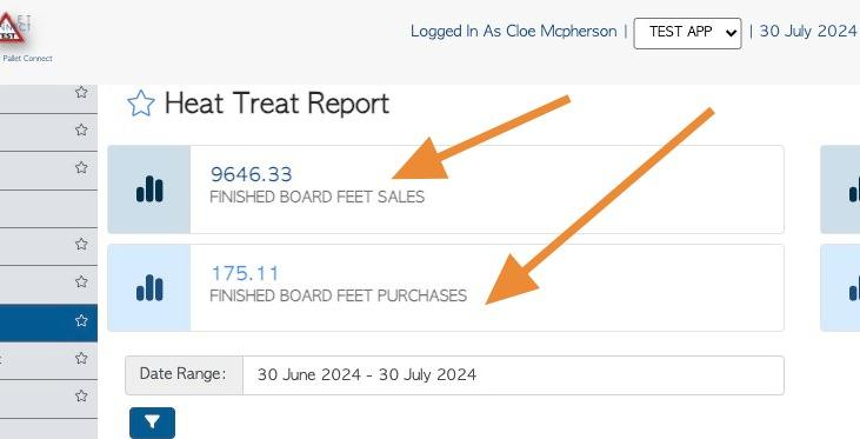Click the bar chart icon beside Board Feet Sales
Image resolution: width=860 pixels, height=439 pixels.
[149, 189]
